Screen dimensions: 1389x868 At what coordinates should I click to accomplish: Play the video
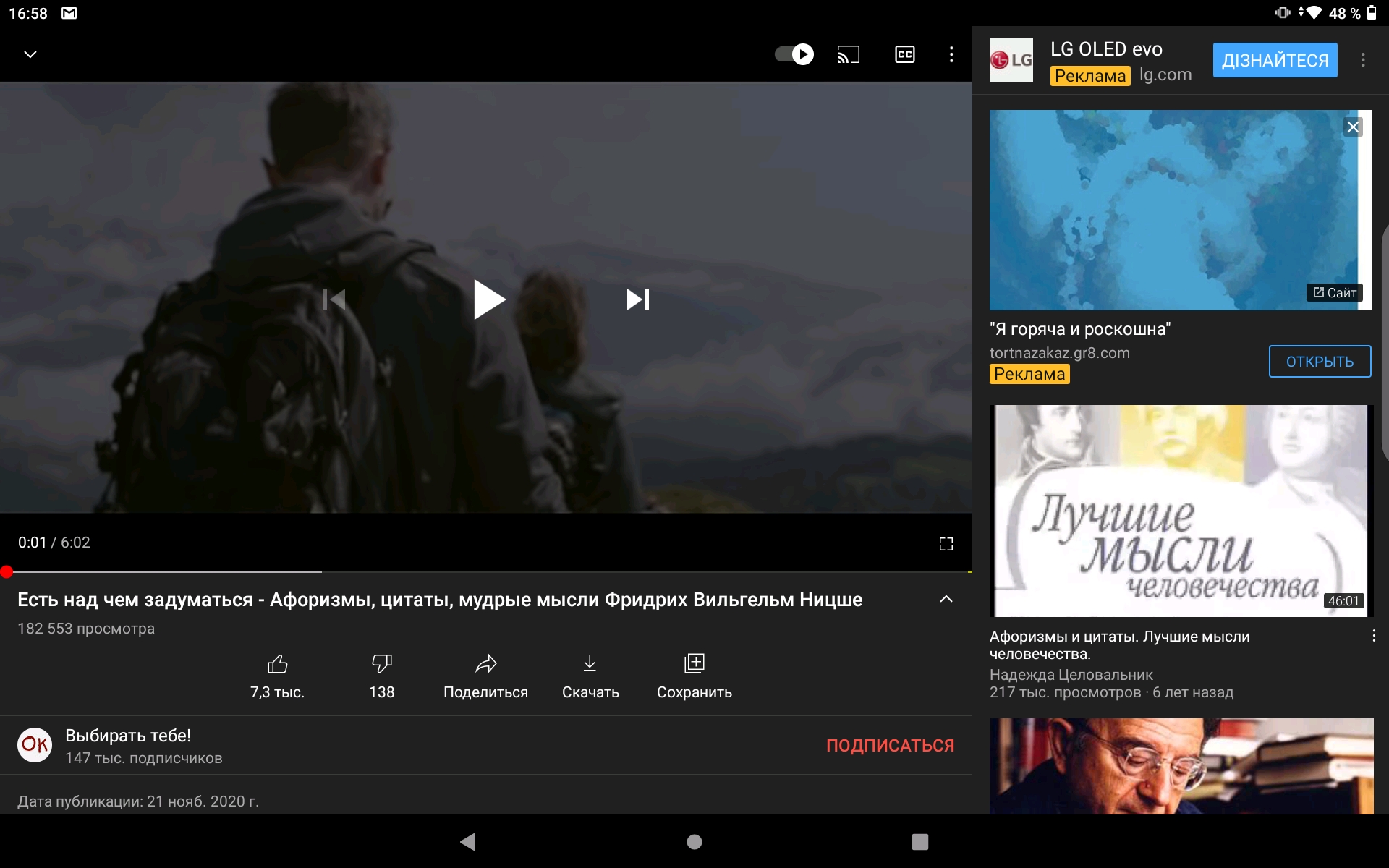pos(488,299)
